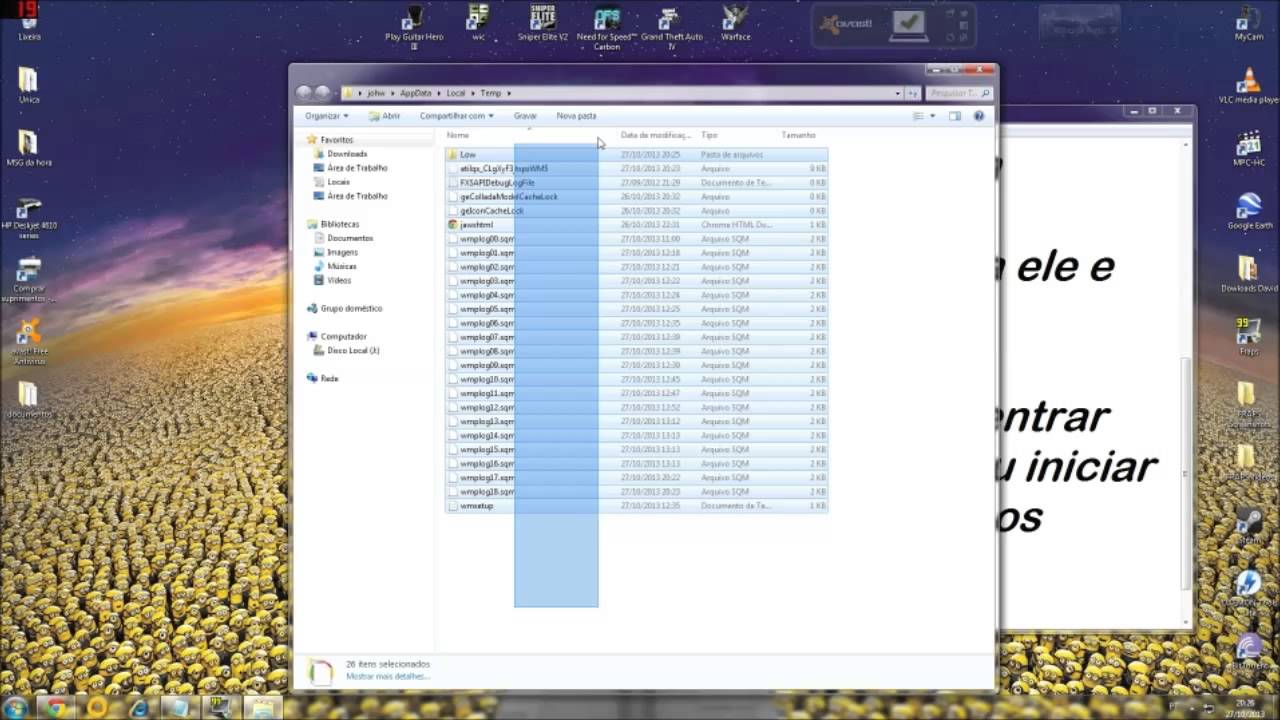The height and width of the screenshot is (720, 1280).
Task: Select Rede in the navigation pane
Action: click(329, 378)
